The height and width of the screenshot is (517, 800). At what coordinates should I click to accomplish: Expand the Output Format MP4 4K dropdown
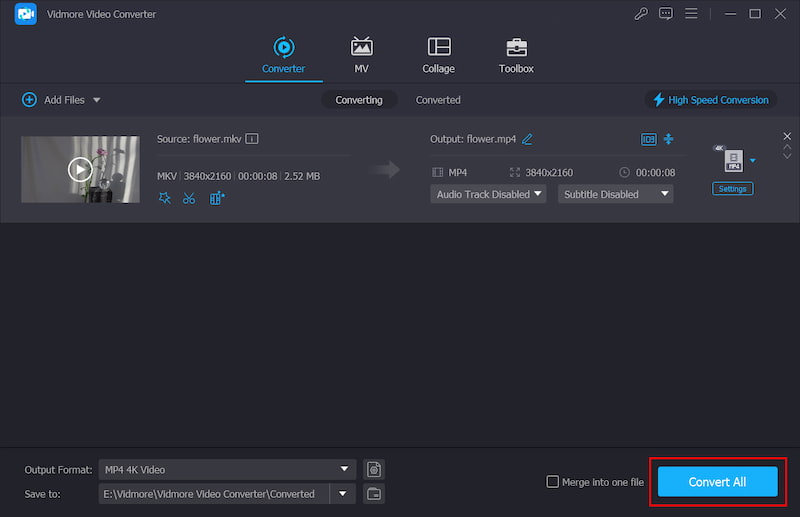click(344, 469)
